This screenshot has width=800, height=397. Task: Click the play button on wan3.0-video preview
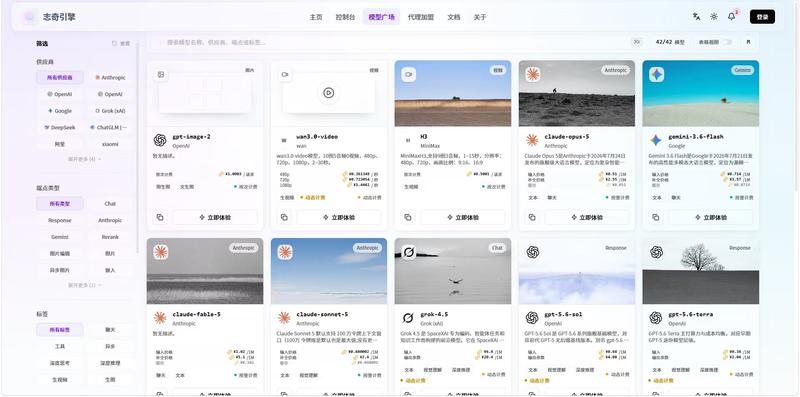pos(329,93)
